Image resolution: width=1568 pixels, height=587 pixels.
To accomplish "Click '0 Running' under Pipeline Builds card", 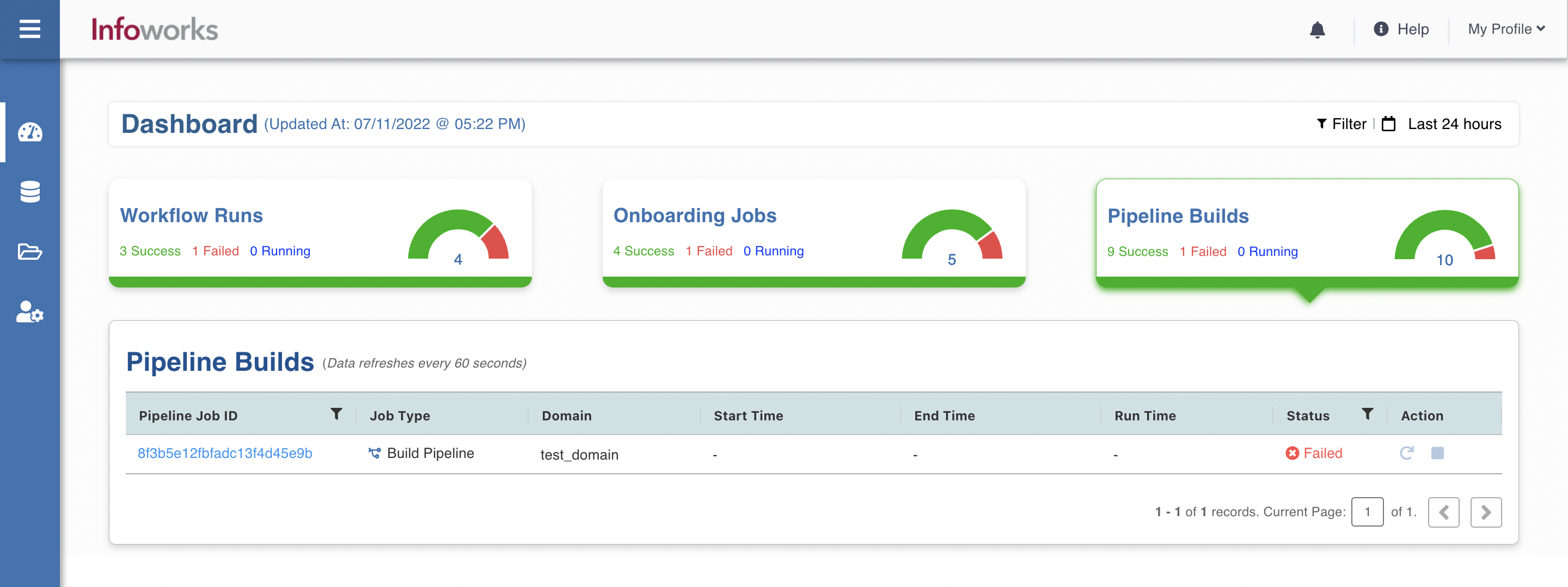I will pyautogui.click(x=1268, y=252).
